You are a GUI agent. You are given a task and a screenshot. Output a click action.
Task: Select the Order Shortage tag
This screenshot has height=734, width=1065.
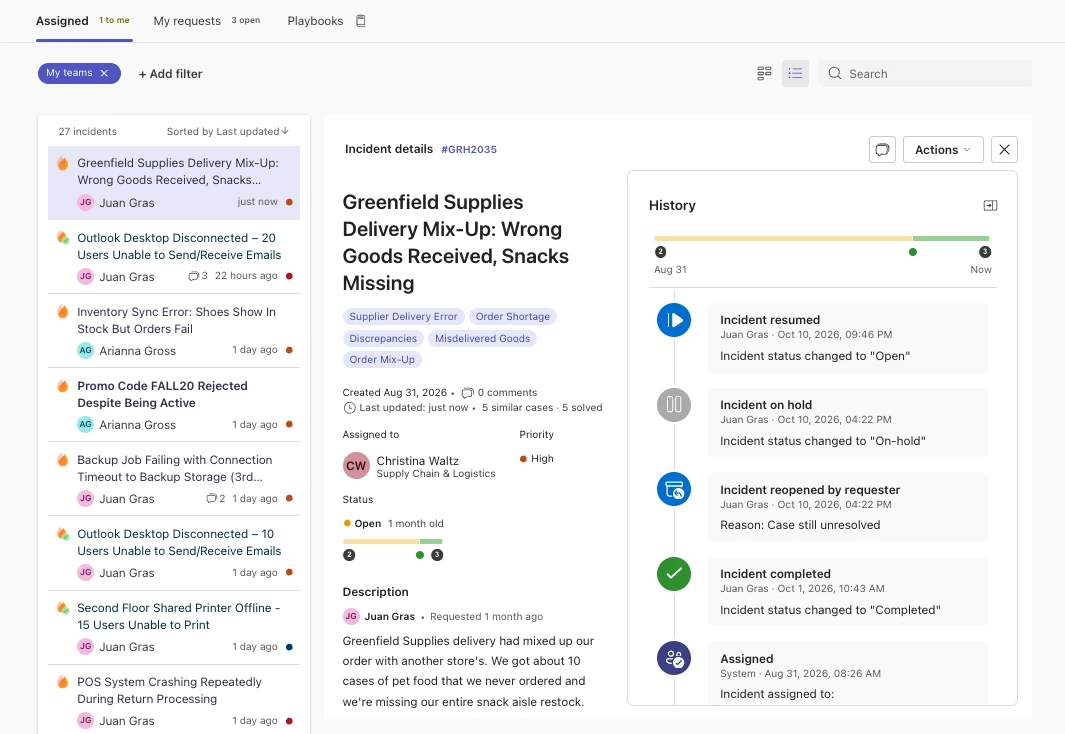point(513,316)
